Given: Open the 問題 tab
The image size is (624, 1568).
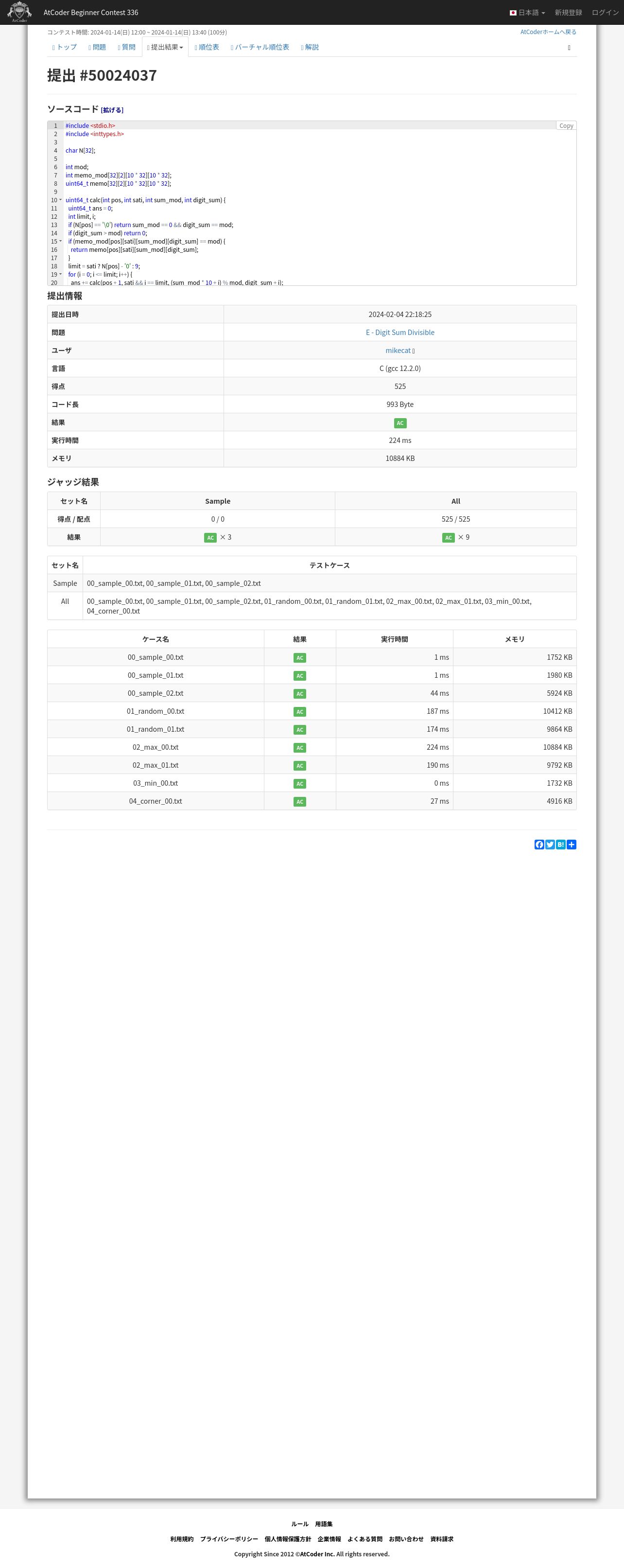Looking at the screenshot, I should click(97, 47).
